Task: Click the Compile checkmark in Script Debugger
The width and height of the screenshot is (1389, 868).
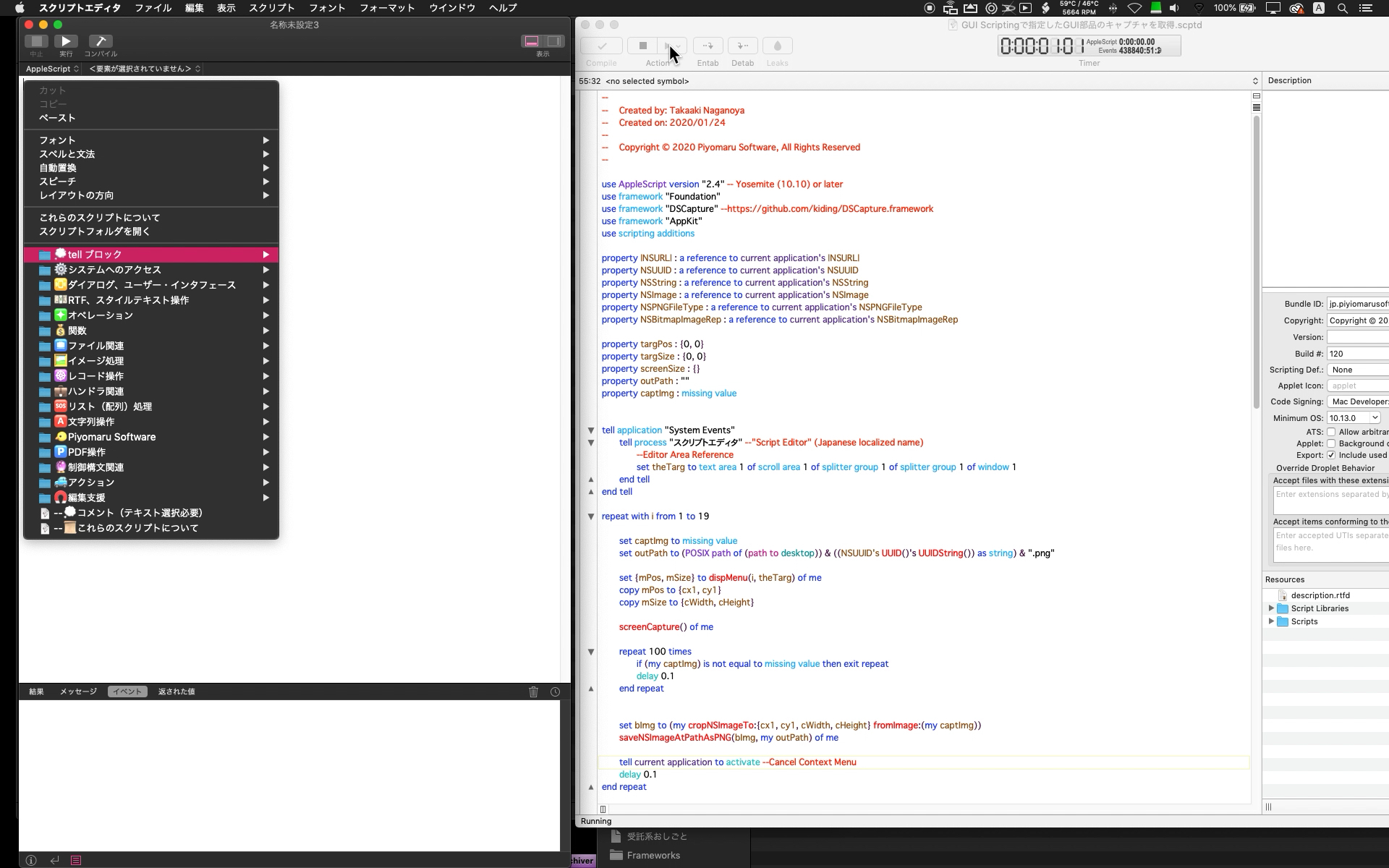Action: click(601, 46)
